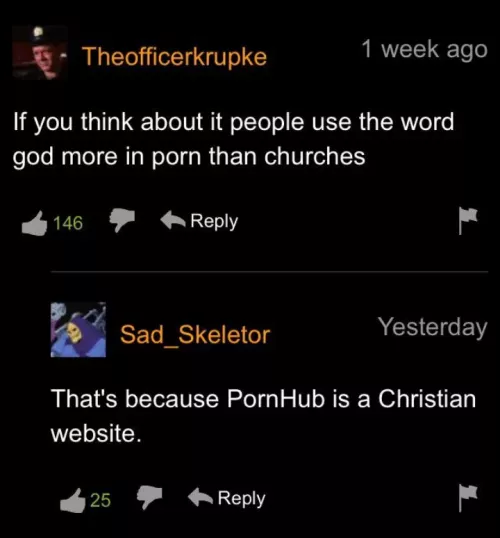Click the Reply text below the 25-like comment
Image resolution: width=500 pixels, height=538 pixels.
point(242,499)
